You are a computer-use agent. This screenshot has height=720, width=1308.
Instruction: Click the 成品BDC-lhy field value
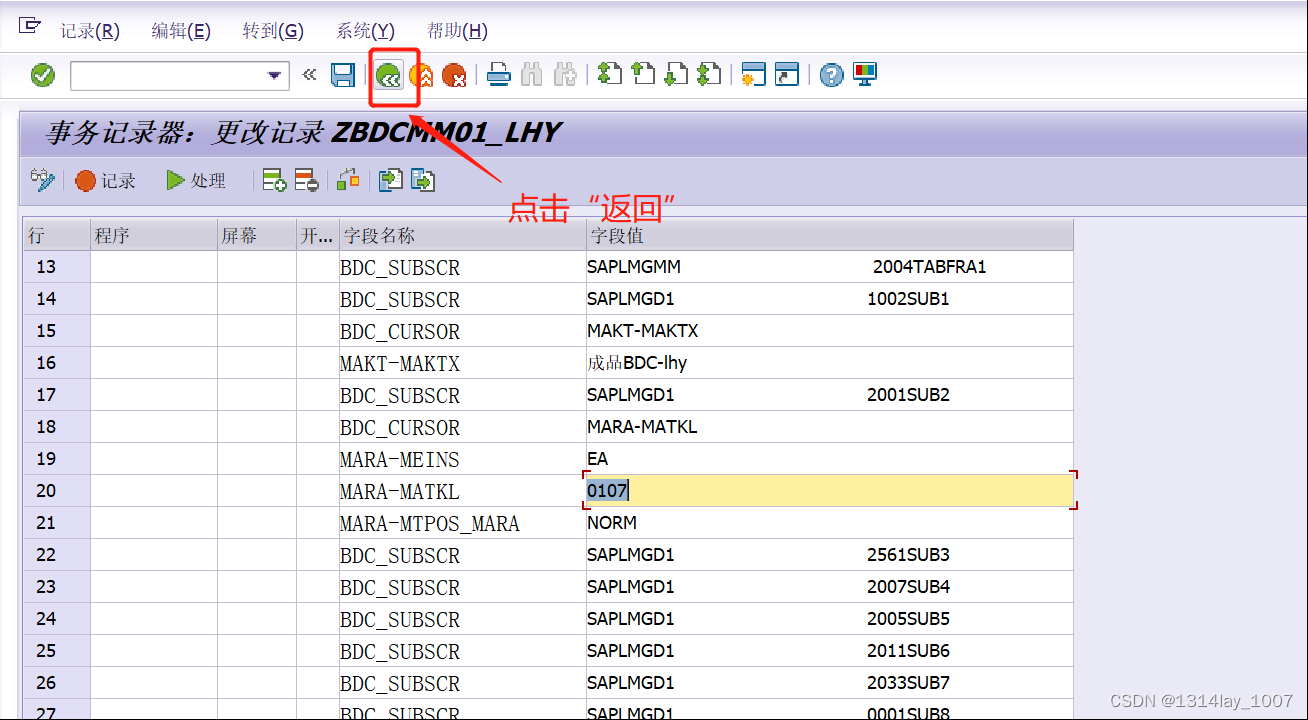click(637, 363)
